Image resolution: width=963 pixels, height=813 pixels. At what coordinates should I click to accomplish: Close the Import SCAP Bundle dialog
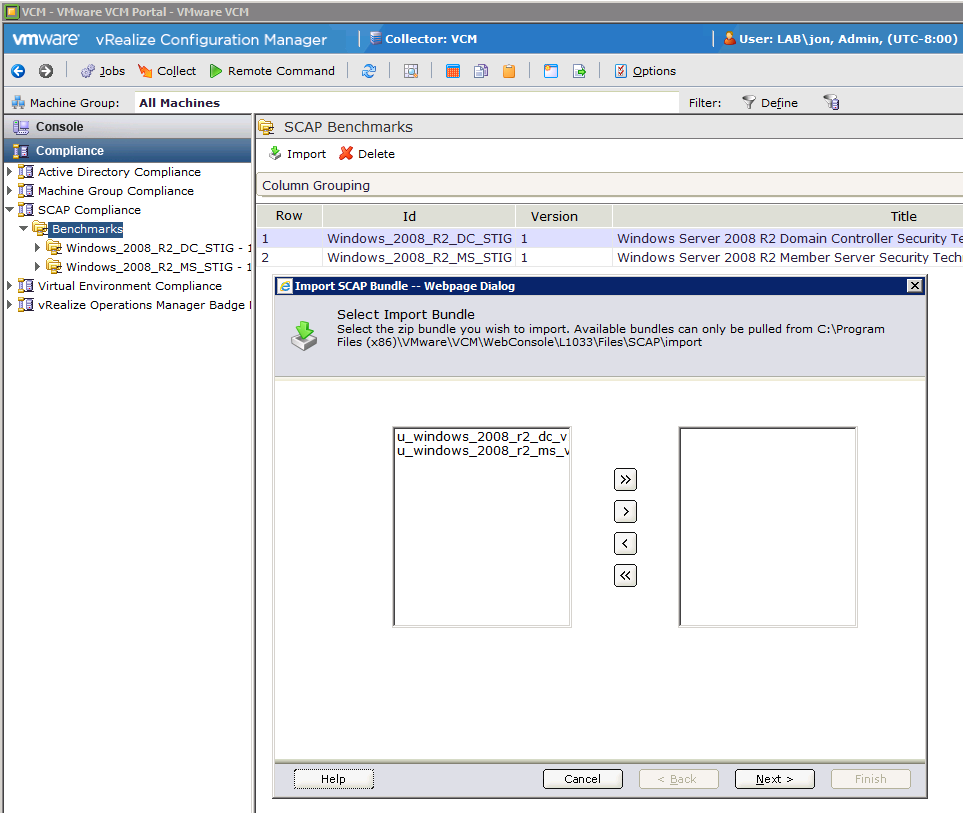tap(914, 286)
